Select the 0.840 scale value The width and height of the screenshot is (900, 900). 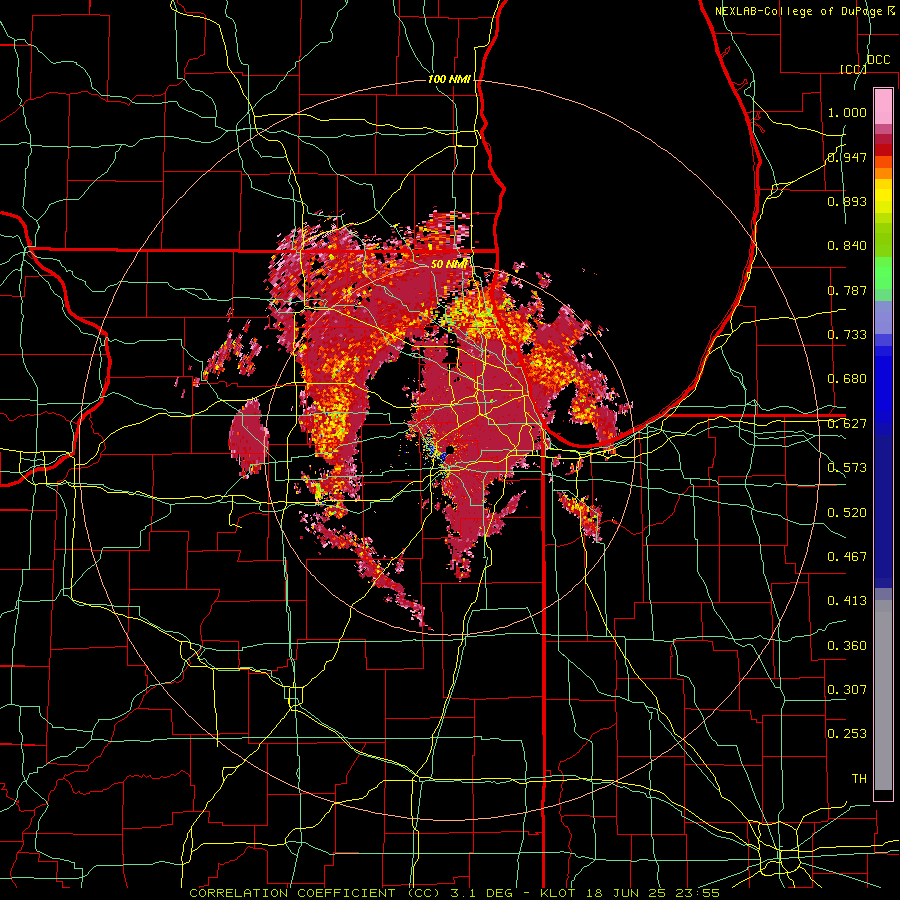[847, 246]
